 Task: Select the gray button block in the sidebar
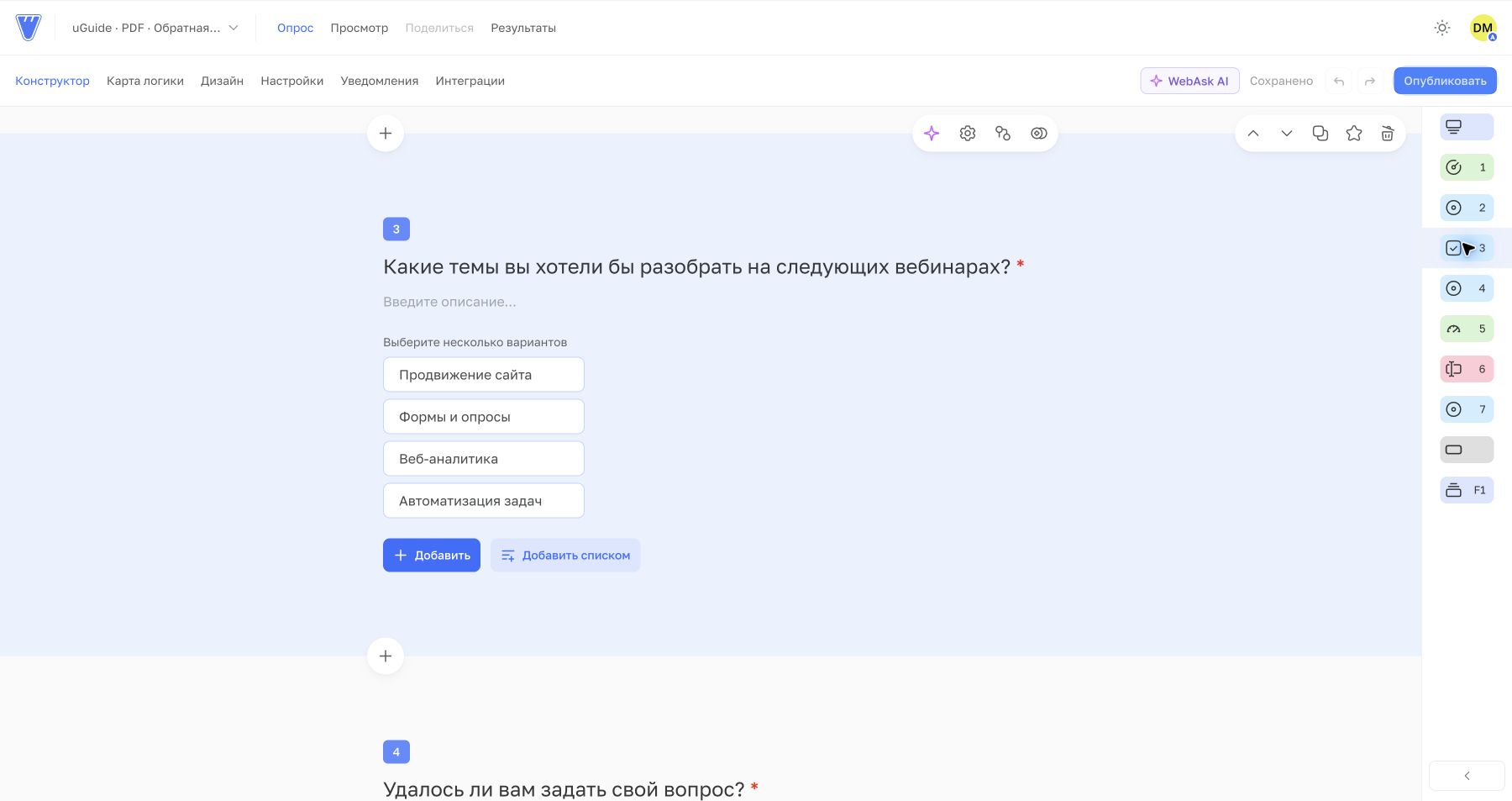click(1467, 450)
